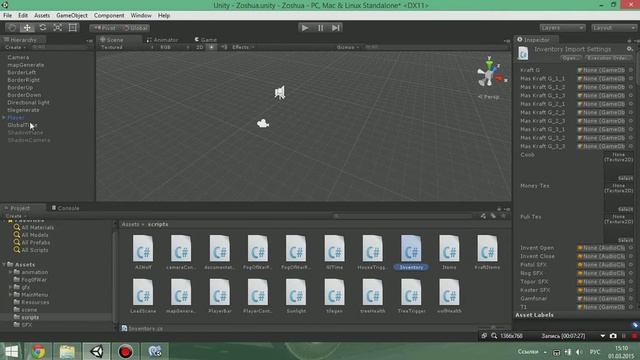Screen dimensions: 640x360
Task: Click the Execution Order button
Action: click(x=608, y=58)
